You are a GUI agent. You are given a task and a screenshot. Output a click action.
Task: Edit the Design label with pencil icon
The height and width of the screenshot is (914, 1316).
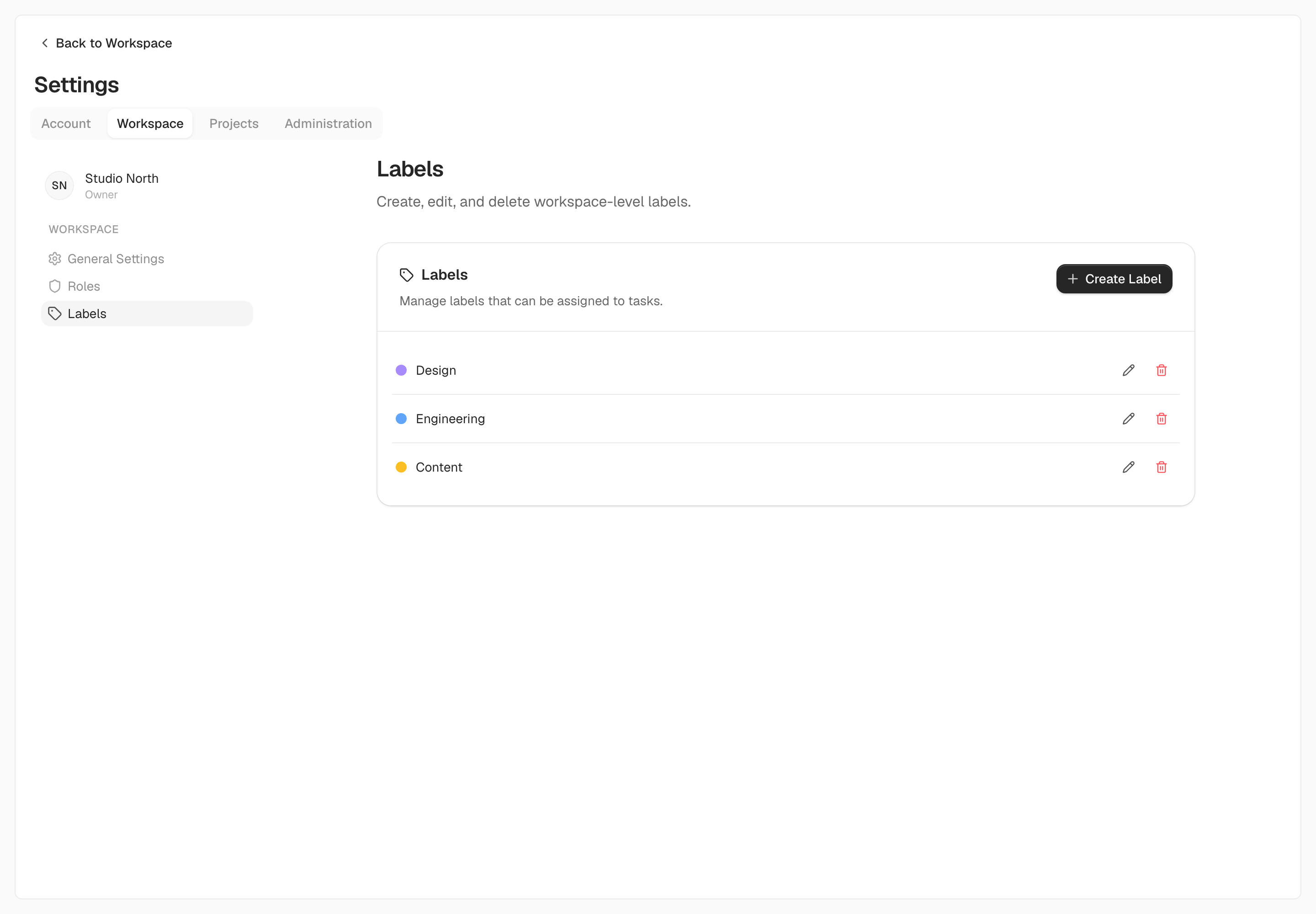(x=1128, y=371)
